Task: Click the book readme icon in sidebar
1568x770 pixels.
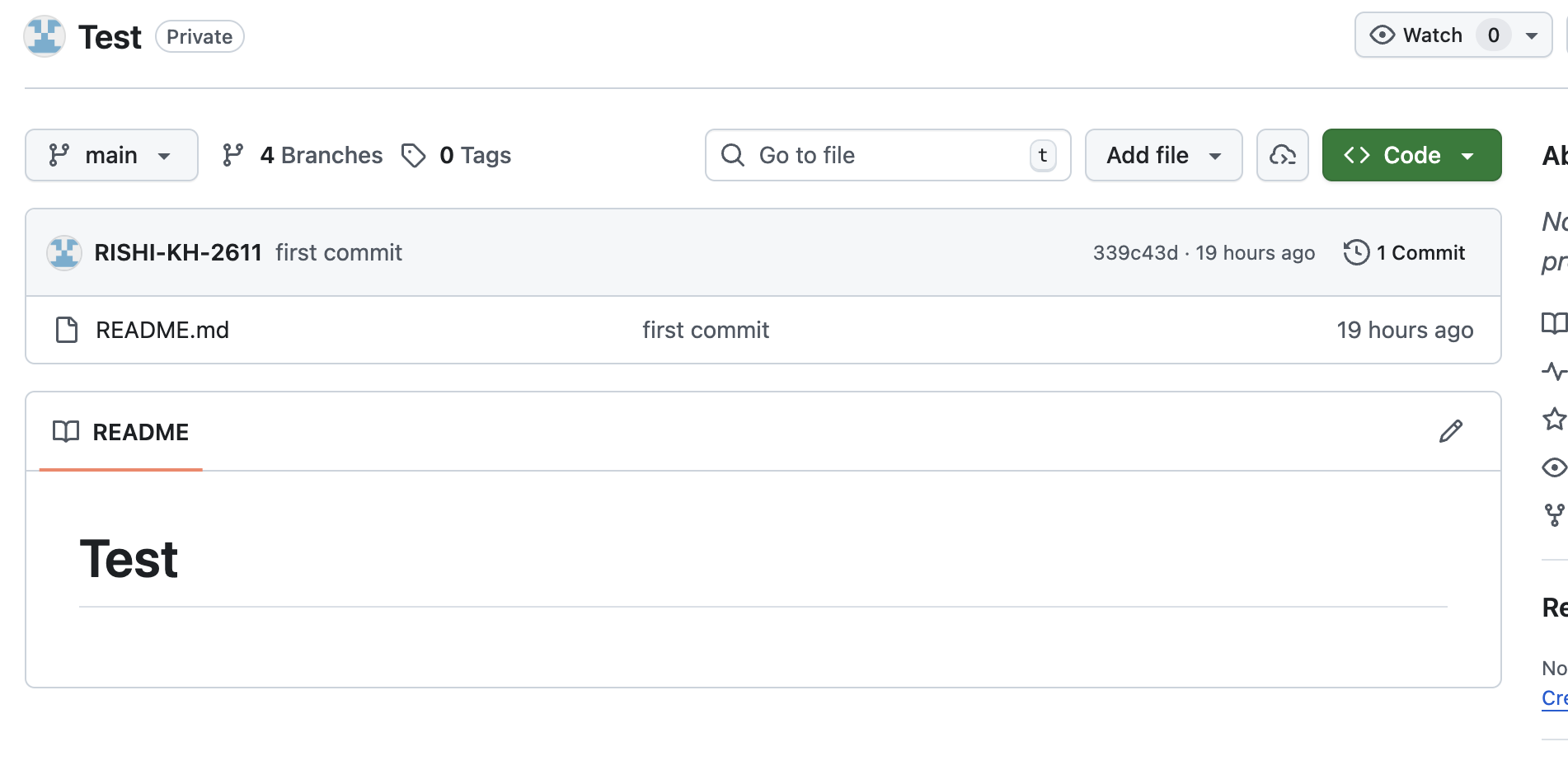Action: pyautogui.click(x=1554, y=323)
